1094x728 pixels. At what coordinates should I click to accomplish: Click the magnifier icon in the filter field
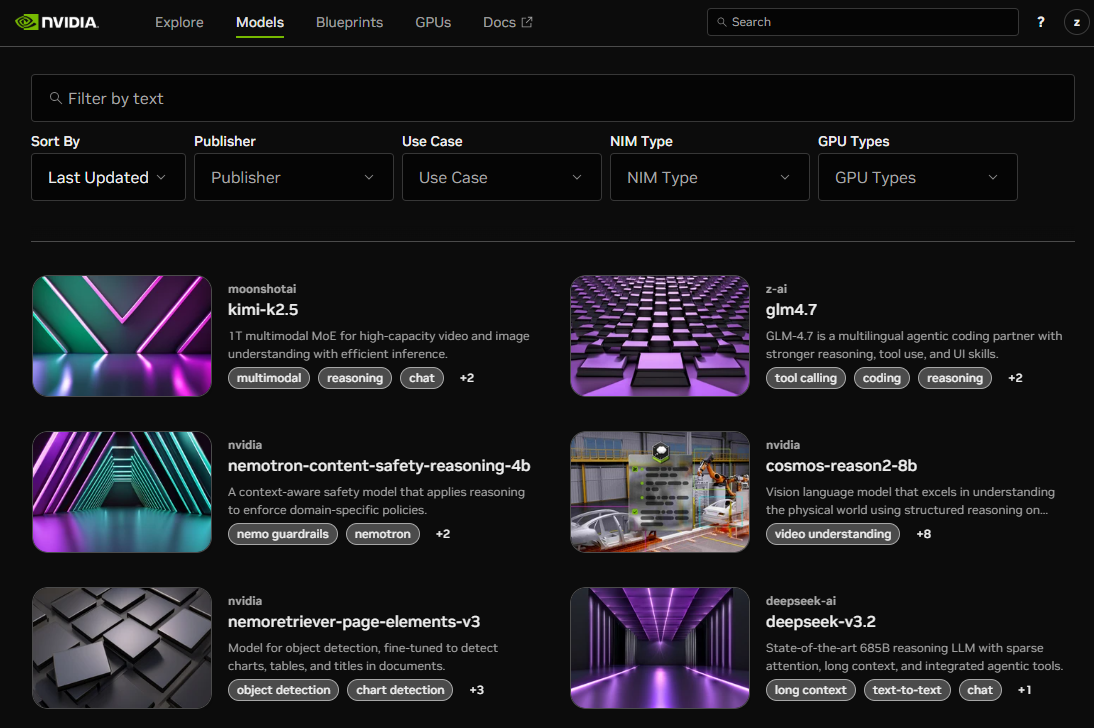(x=55, y=98)
